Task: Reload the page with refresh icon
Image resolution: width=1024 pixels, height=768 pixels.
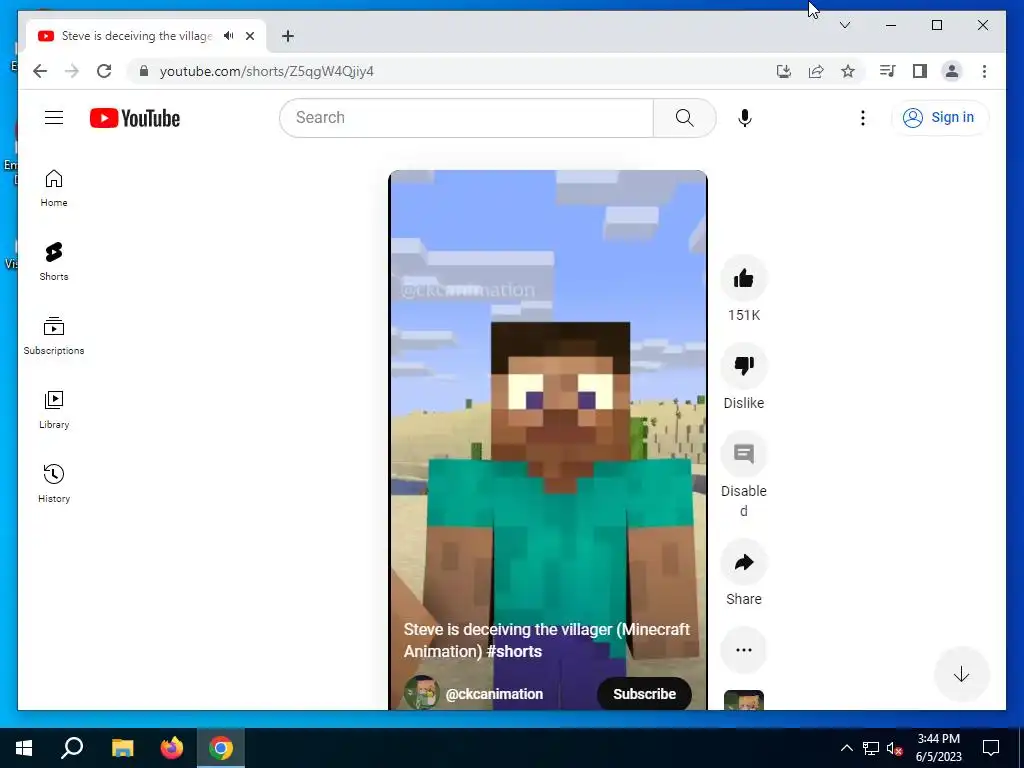Action: coord(104,71)
